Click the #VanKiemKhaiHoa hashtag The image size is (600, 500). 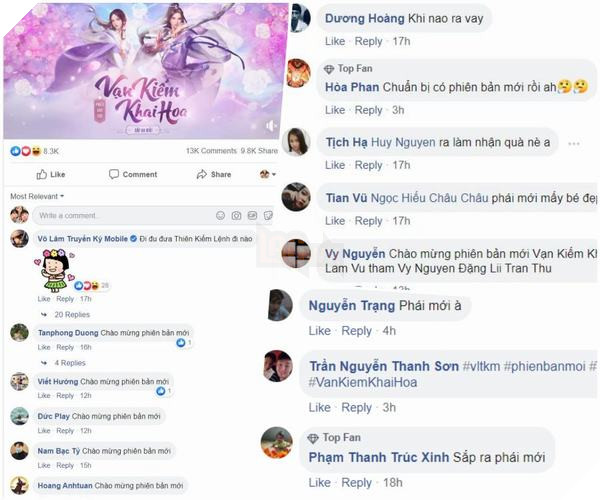363,382
